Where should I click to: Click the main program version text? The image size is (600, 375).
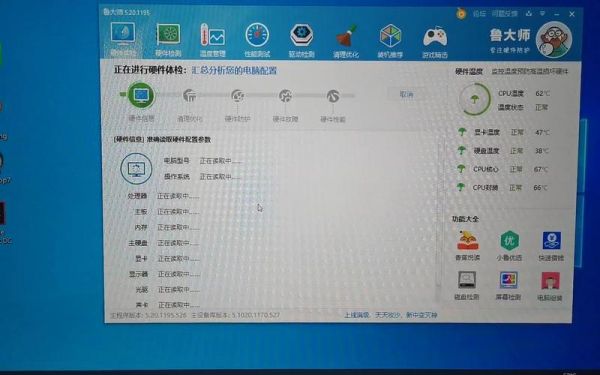(148, 316)
